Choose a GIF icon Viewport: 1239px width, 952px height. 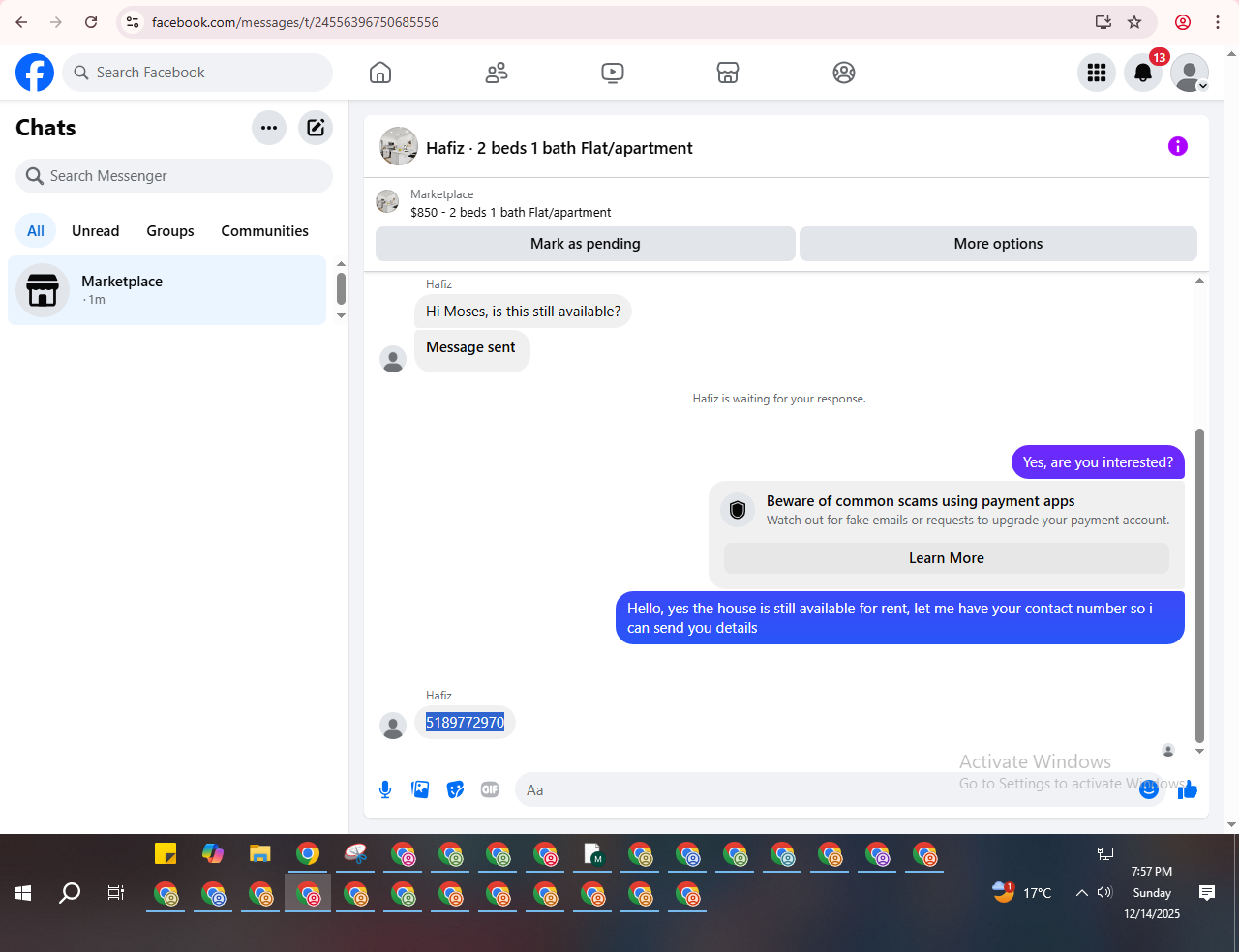490,789
